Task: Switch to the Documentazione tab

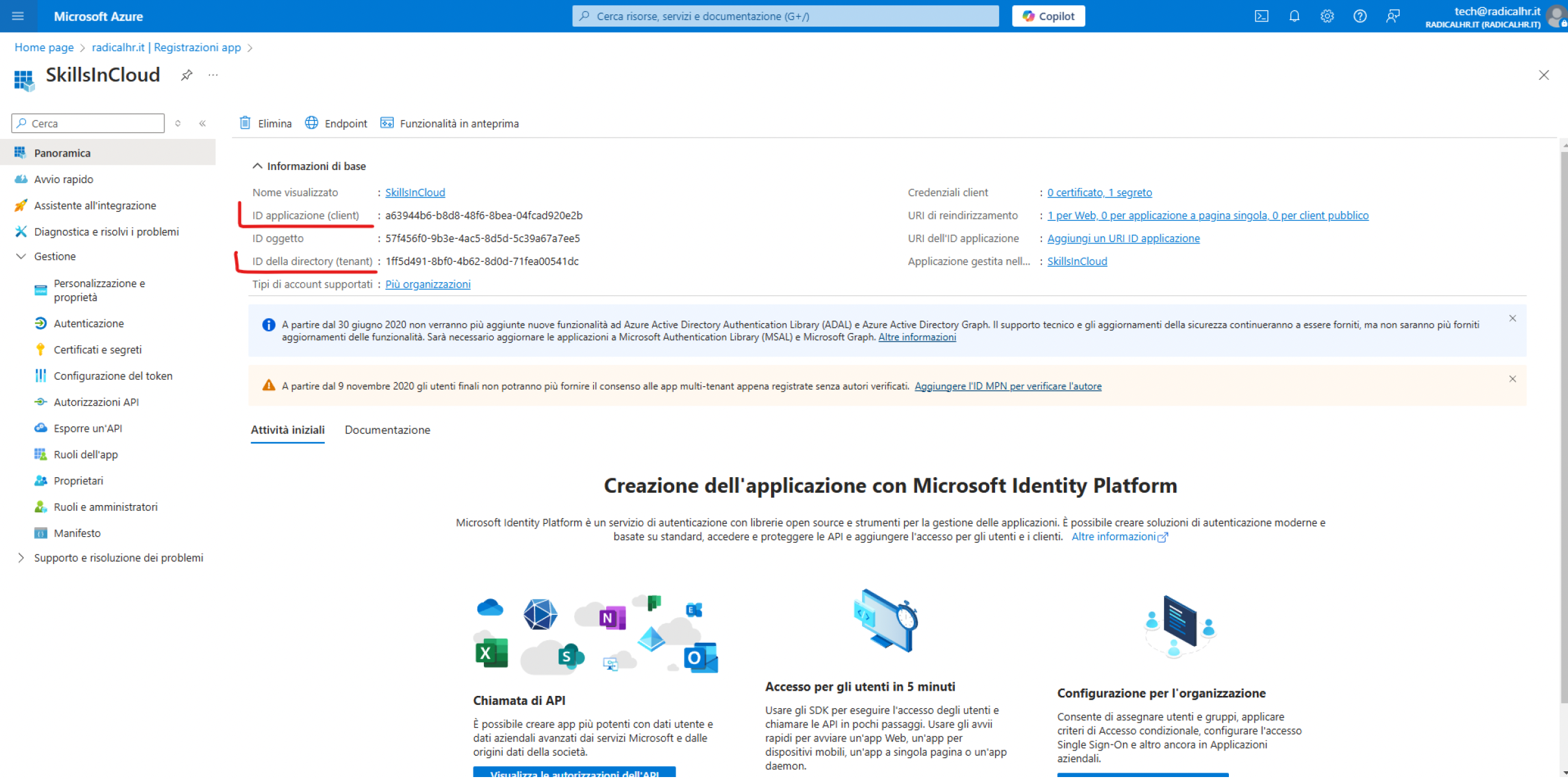Action: (388, 430)
